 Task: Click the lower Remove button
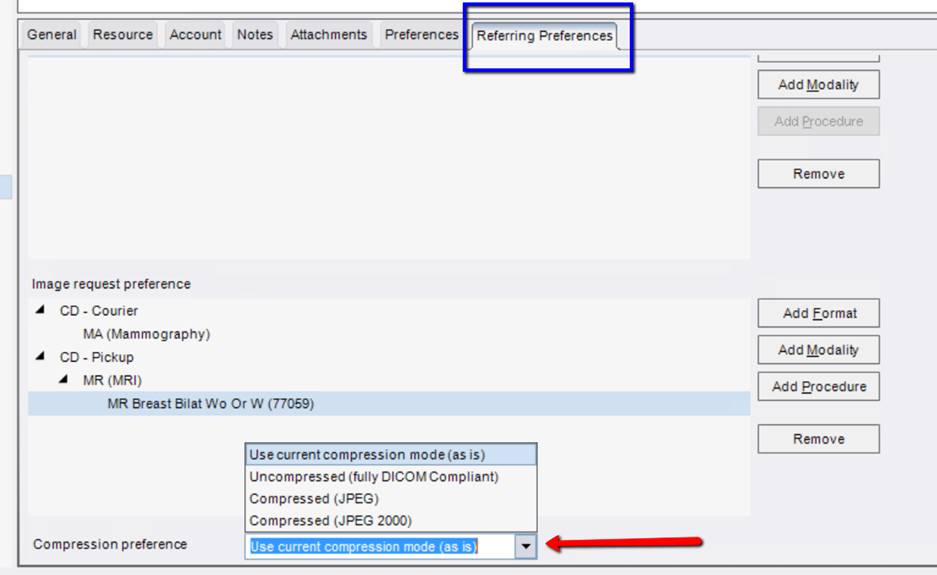click(818, 439)
